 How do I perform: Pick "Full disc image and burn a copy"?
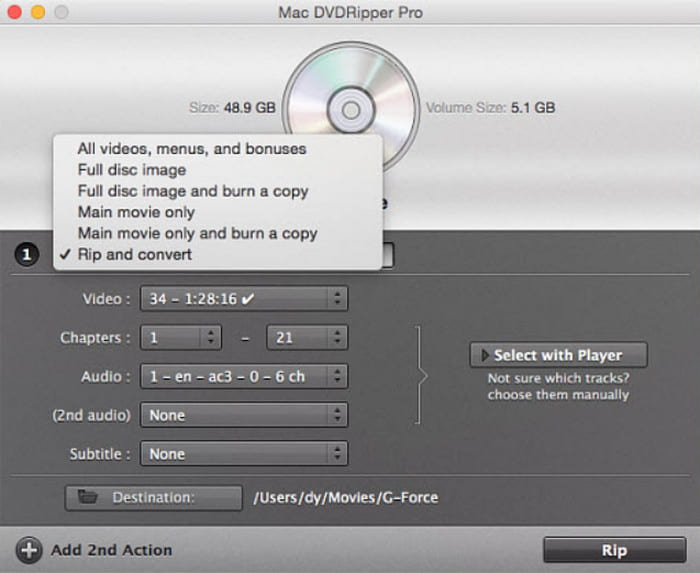pyautogui.click(x=217, y=191)
